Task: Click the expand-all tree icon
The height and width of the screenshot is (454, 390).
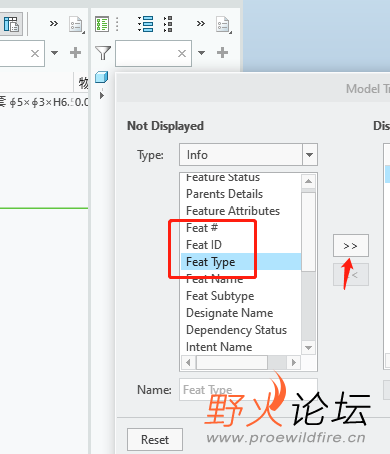Action: pyautogui.click(x=146, y=24)
